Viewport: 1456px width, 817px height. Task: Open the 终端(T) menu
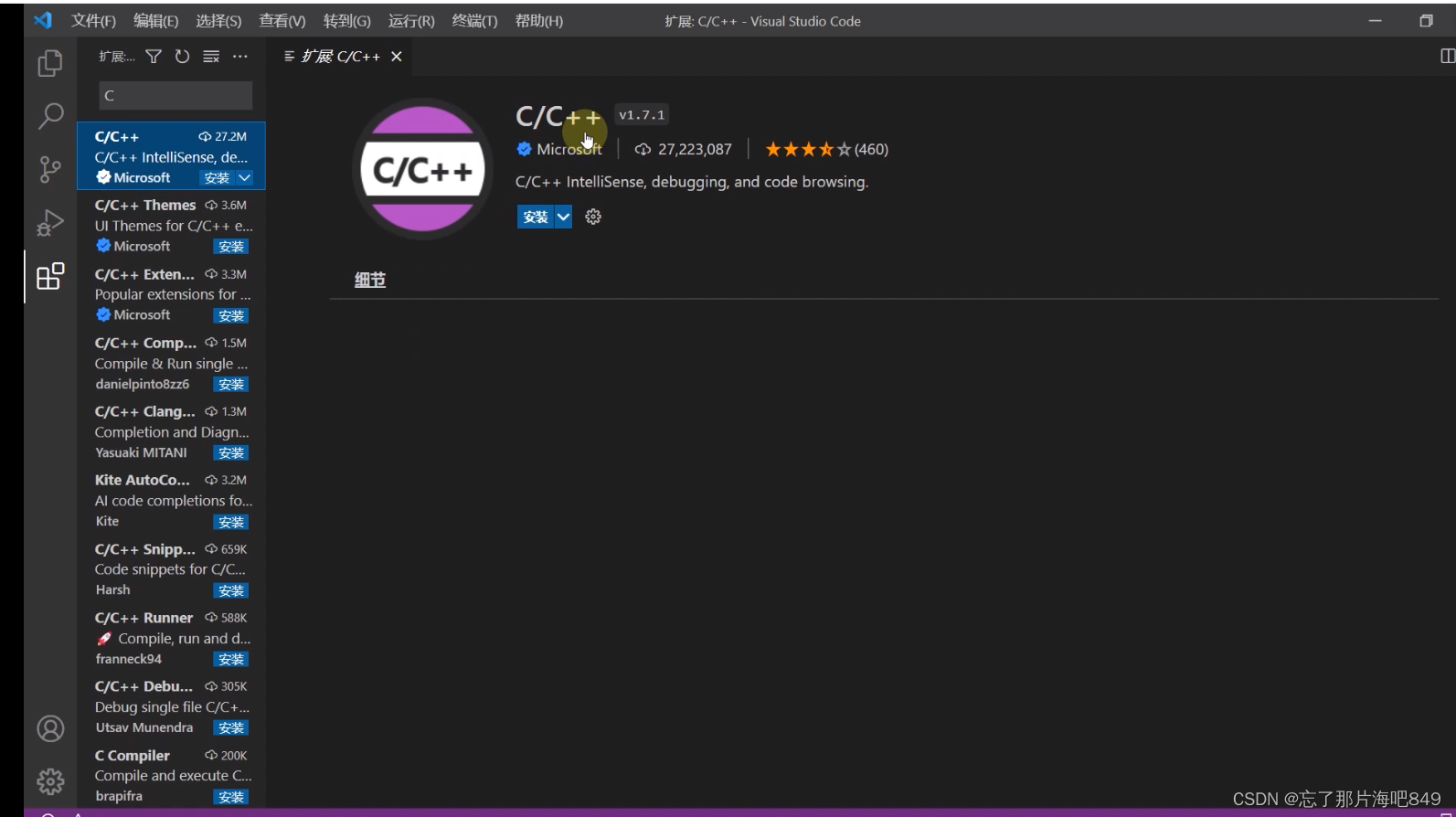(x=475, y=20)
